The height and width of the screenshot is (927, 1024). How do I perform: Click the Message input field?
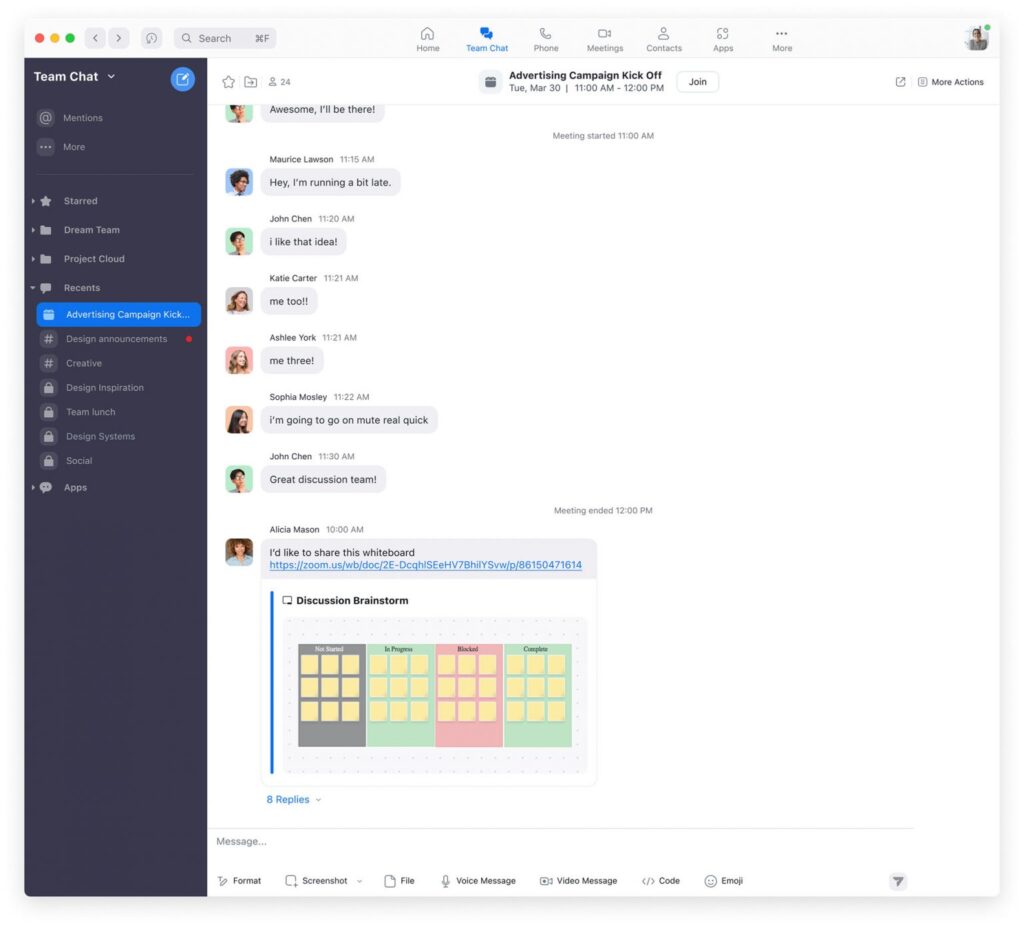click(x=560, y=842)
